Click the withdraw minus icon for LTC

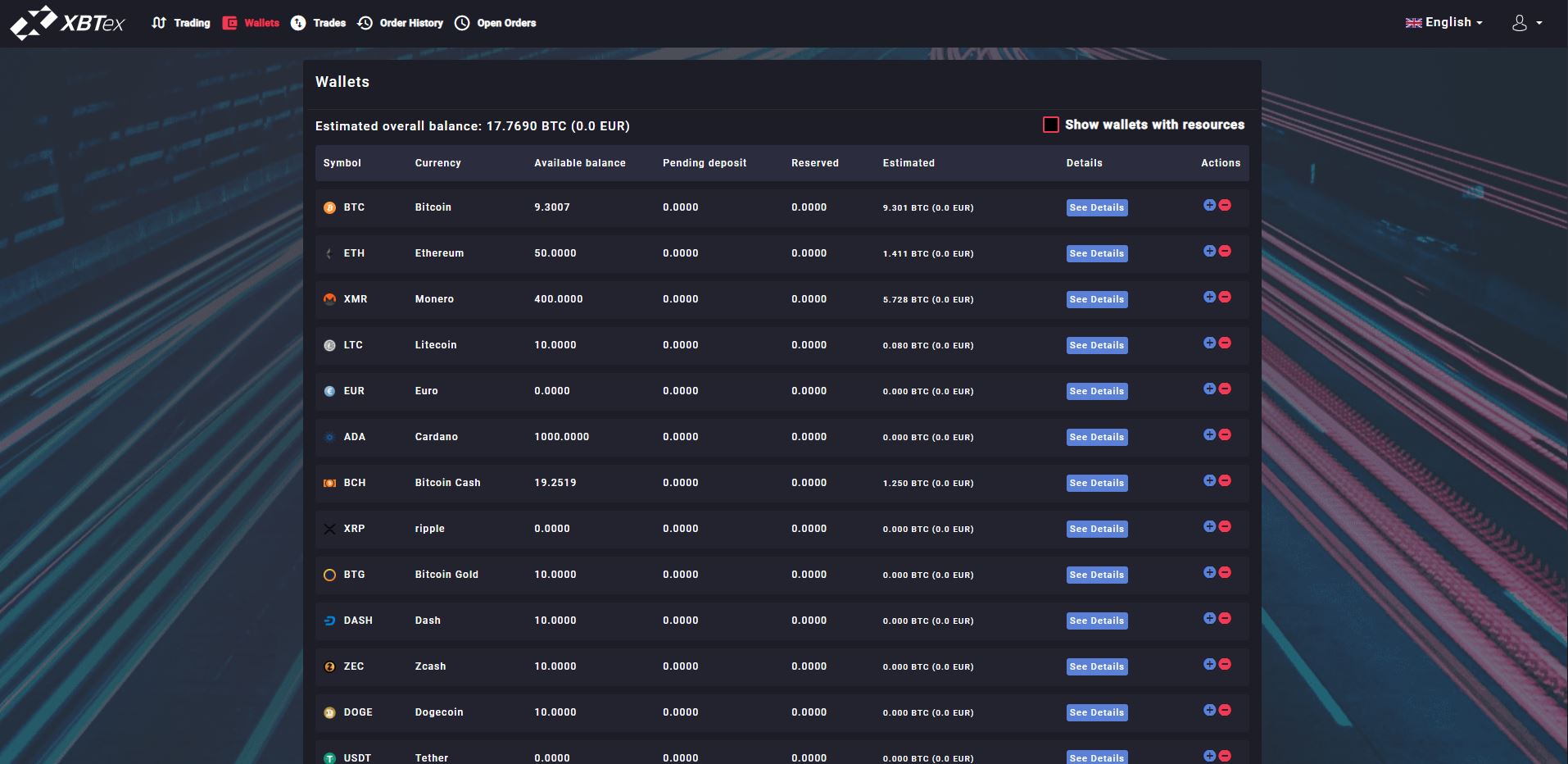tap(1225, 343)
